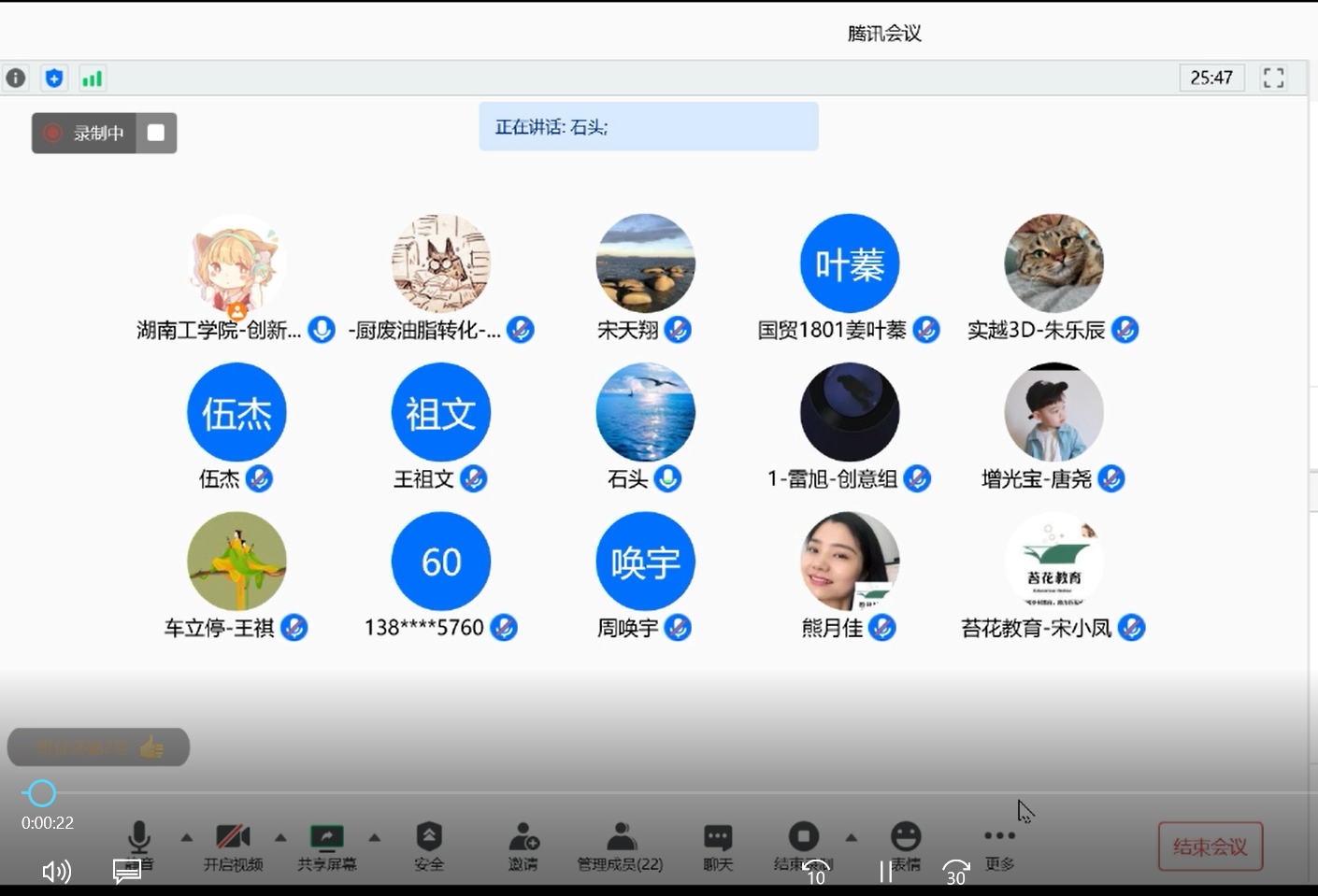Expand audio options arrow beside microphone
The height and width of the screenshot is (896, 1318).
point(187,837)
